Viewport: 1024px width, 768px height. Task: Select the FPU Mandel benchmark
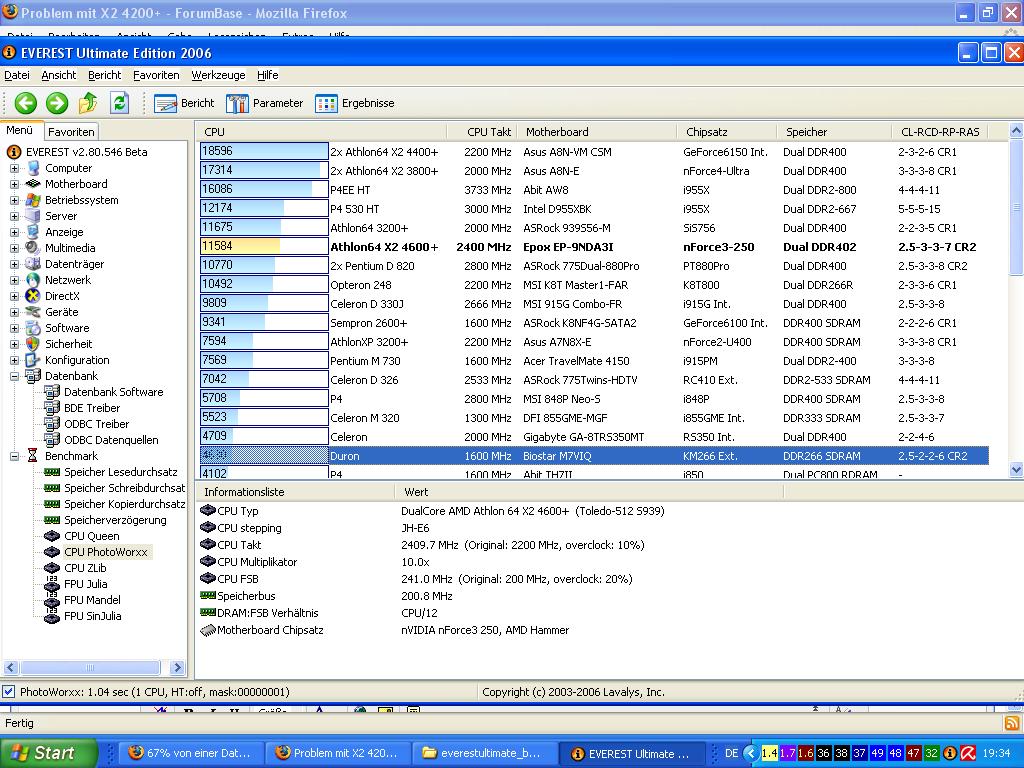(x=92, y=600)
